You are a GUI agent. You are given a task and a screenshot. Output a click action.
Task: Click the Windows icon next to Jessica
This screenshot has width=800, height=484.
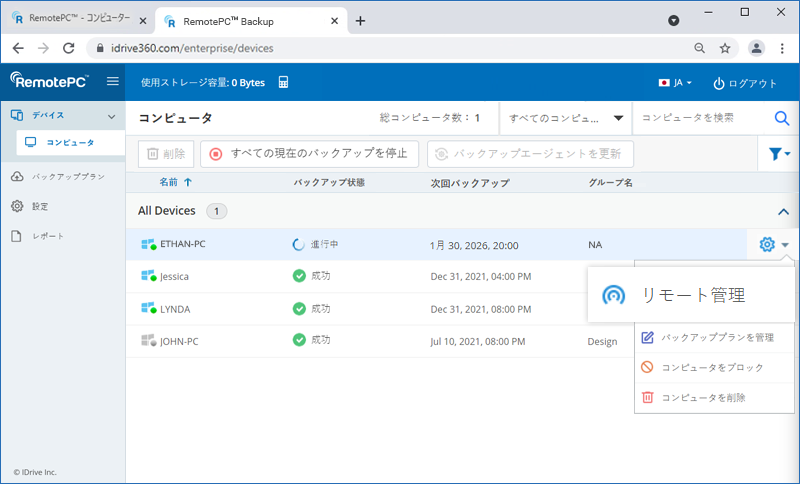tap(148, 276)
